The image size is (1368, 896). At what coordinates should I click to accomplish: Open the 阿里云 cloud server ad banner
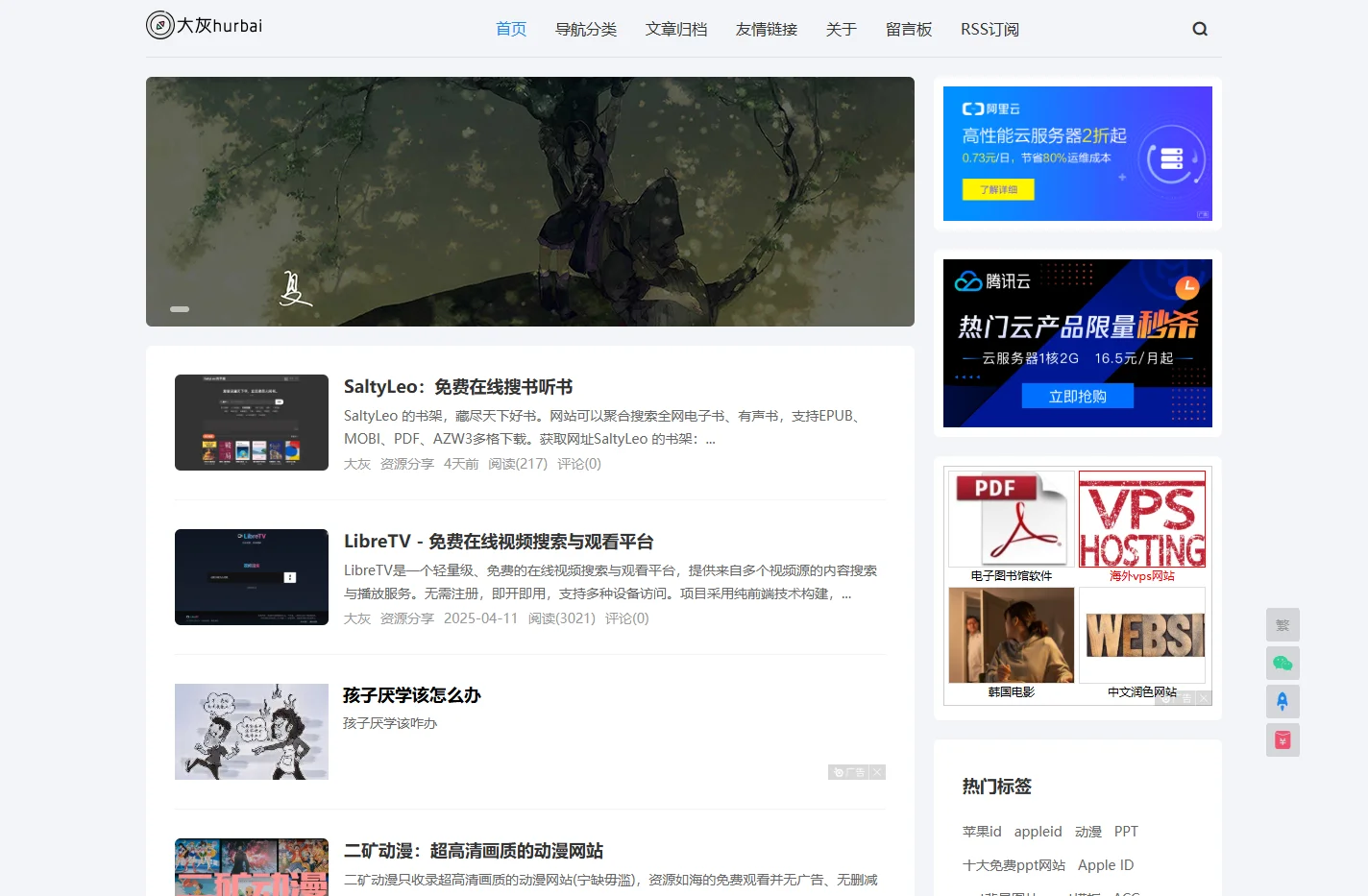tap(1078, 154)
